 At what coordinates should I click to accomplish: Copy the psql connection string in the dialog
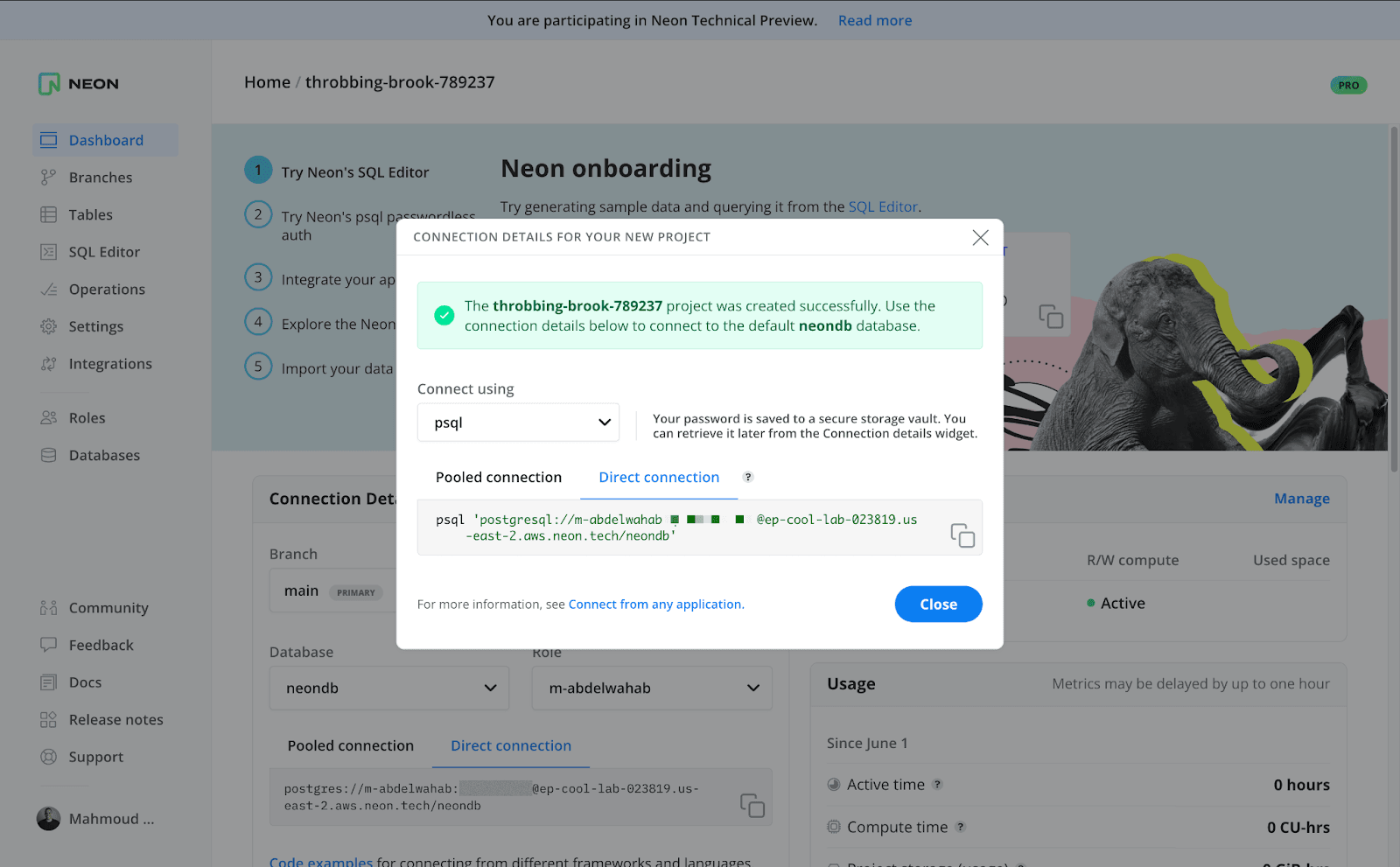pyautogui.click(x=962, y=535)
